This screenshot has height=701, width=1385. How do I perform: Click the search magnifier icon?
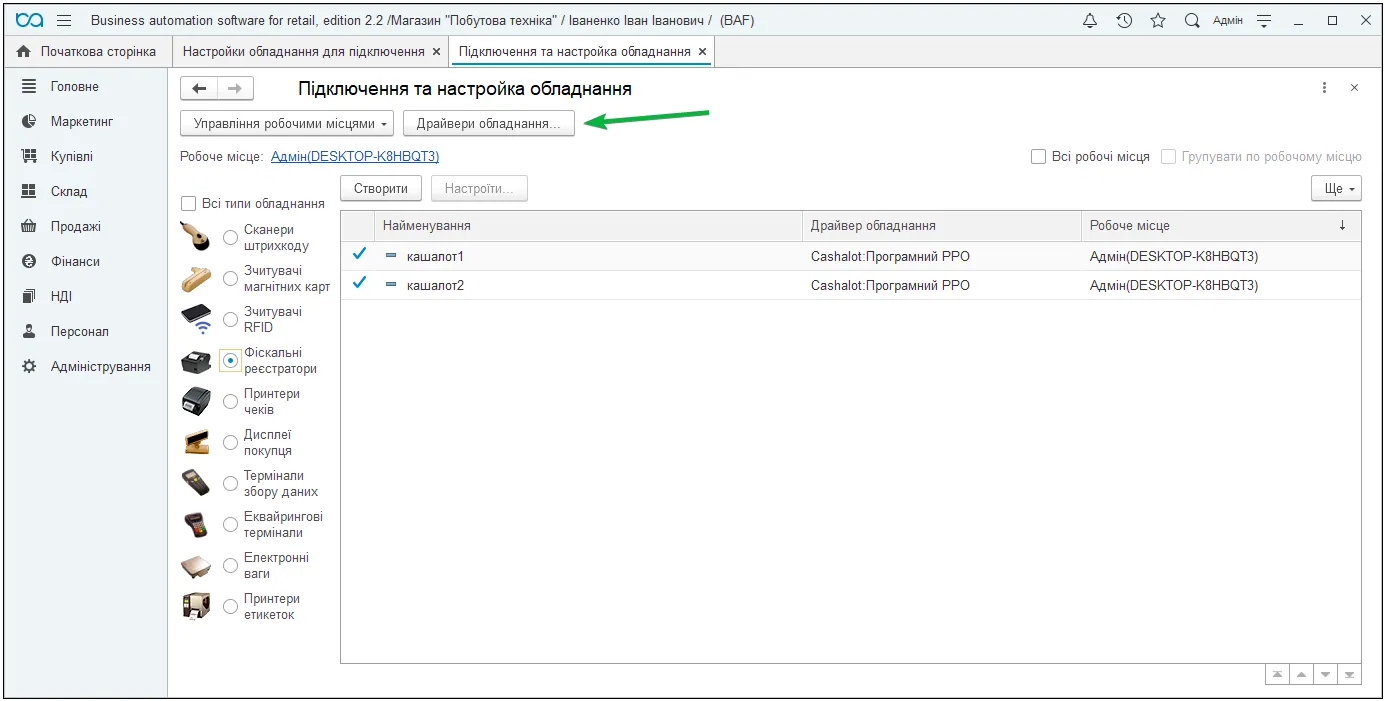coord(1192,20)
